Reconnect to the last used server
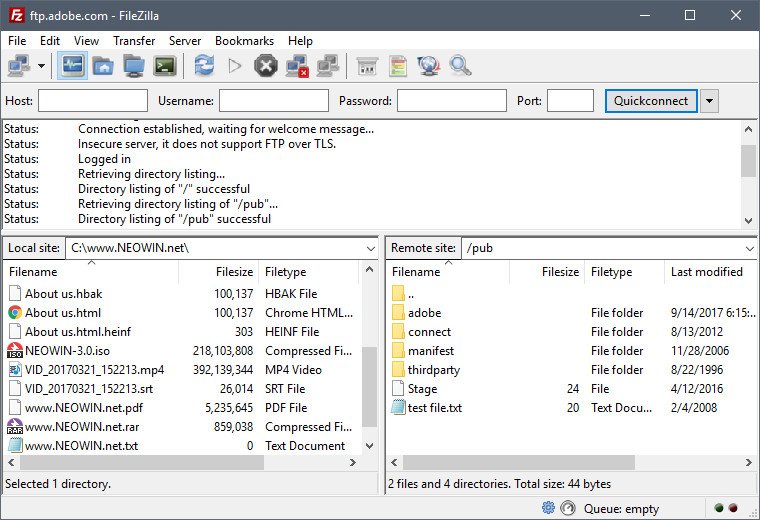760x520 pixels. click(x=327, y=66)
